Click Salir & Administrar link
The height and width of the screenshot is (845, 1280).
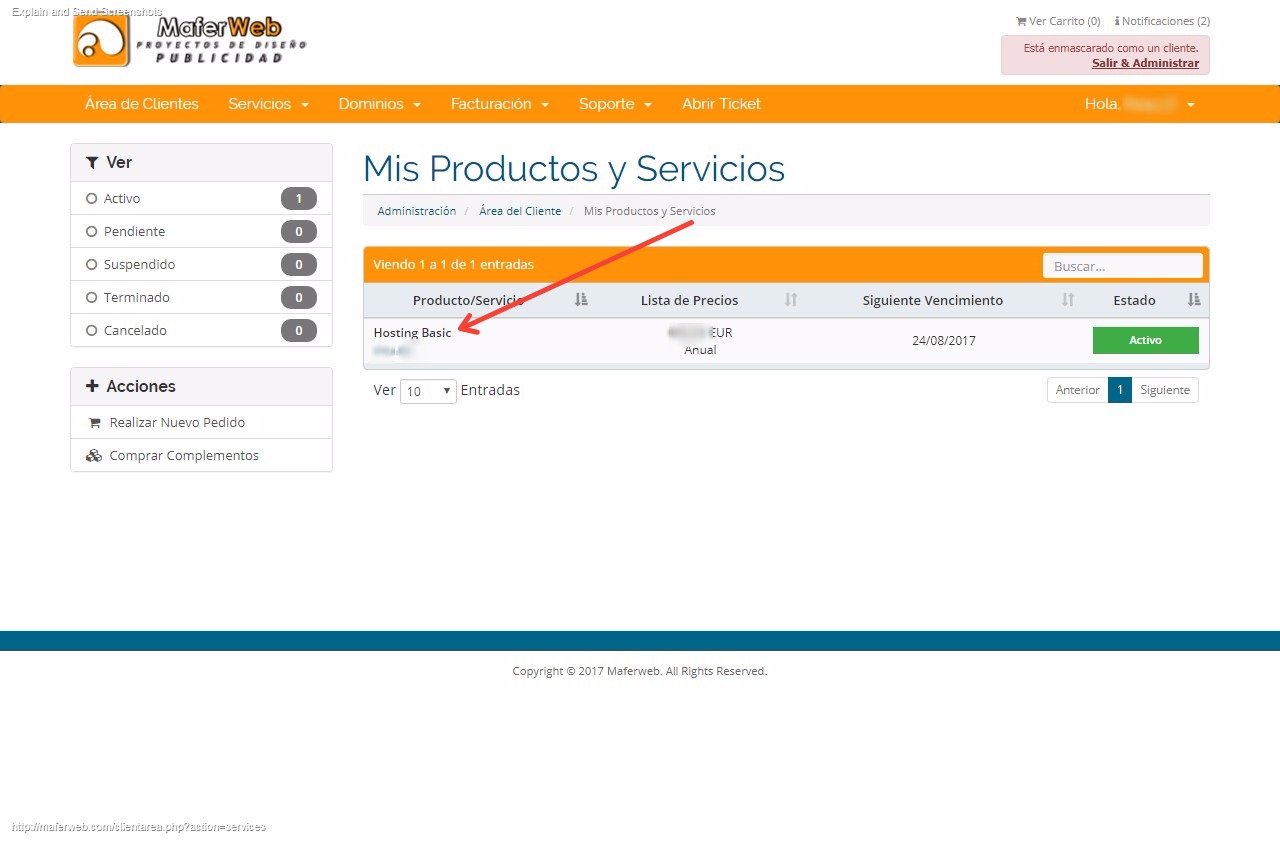pyautogui.click(x=1145, y=63)
